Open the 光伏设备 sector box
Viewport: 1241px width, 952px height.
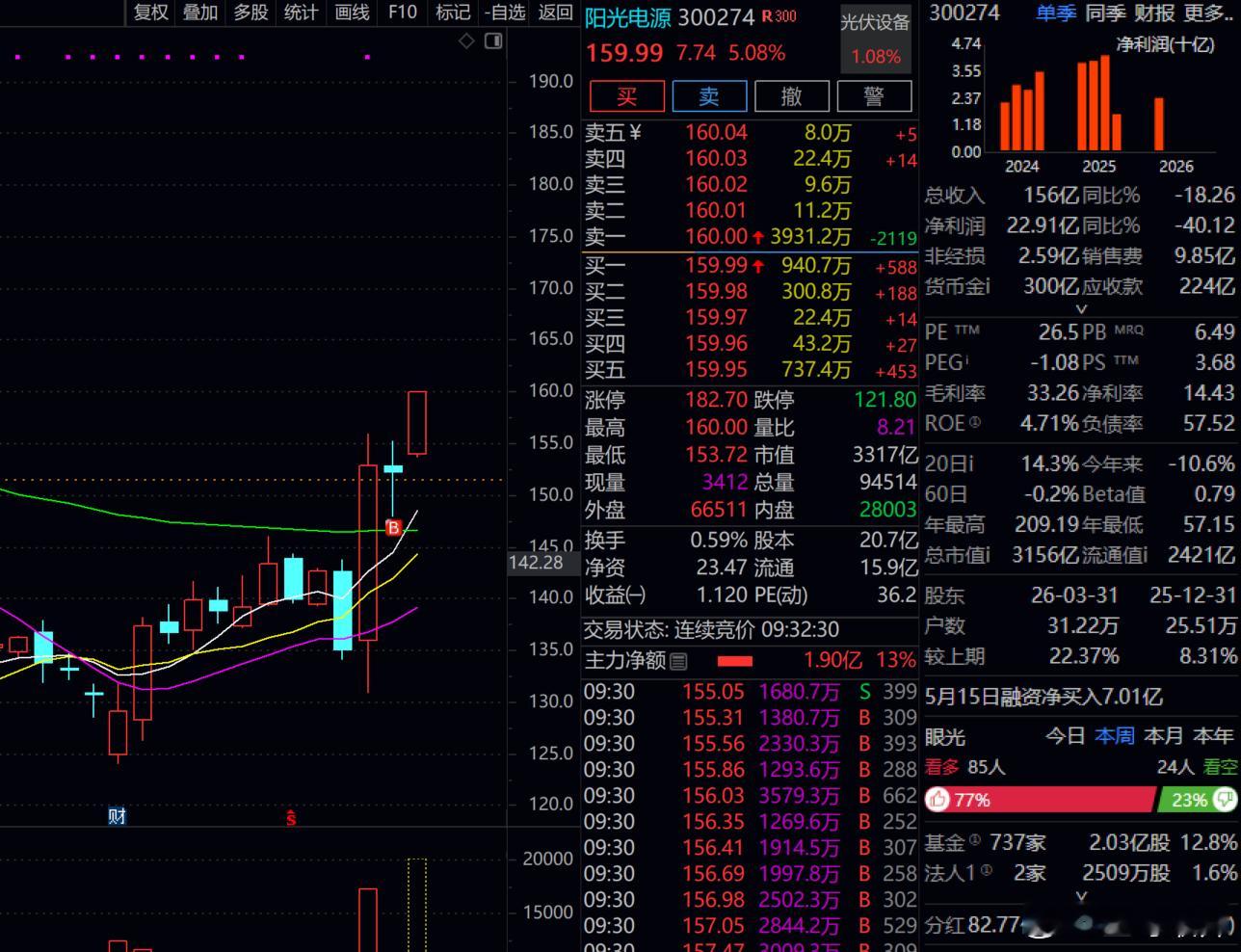click(875, 38)
